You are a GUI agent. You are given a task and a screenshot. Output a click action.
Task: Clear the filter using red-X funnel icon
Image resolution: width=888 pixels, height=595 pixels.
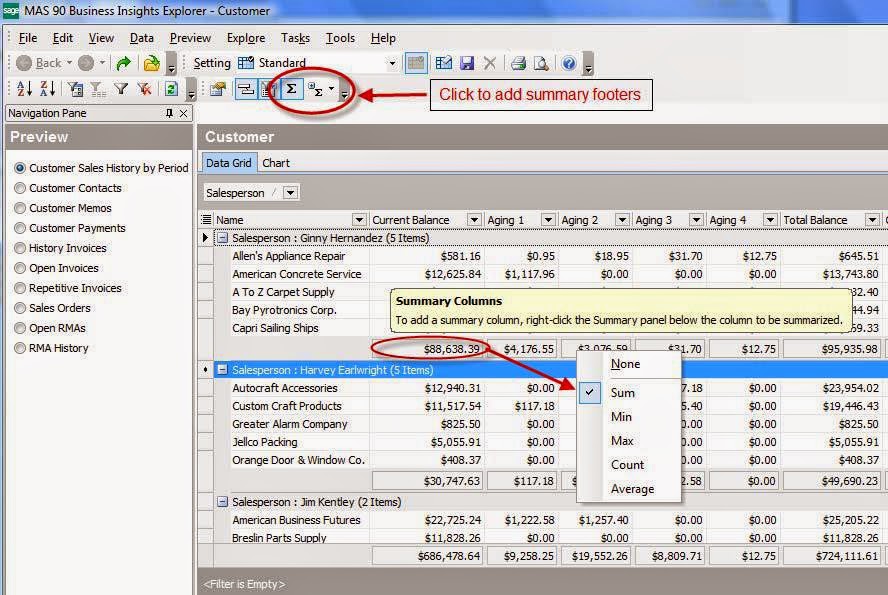coord(144,88)
